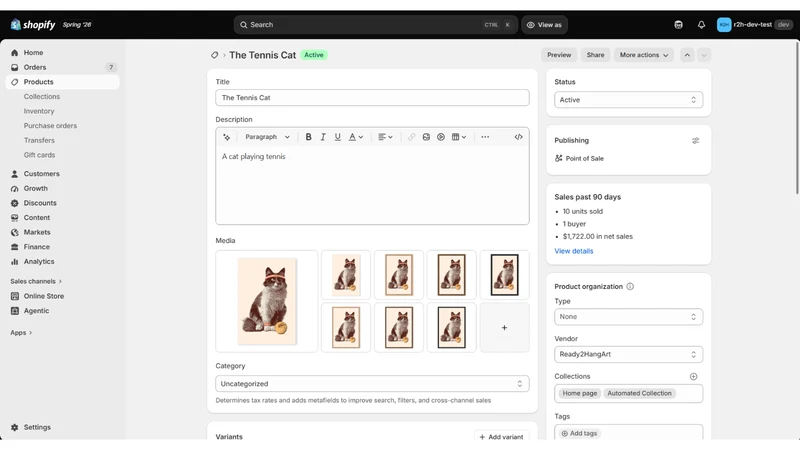Viewport: 800px width, 450px height.
Task: Open Finance in sidebar
Action: click(x=62, y=247)
